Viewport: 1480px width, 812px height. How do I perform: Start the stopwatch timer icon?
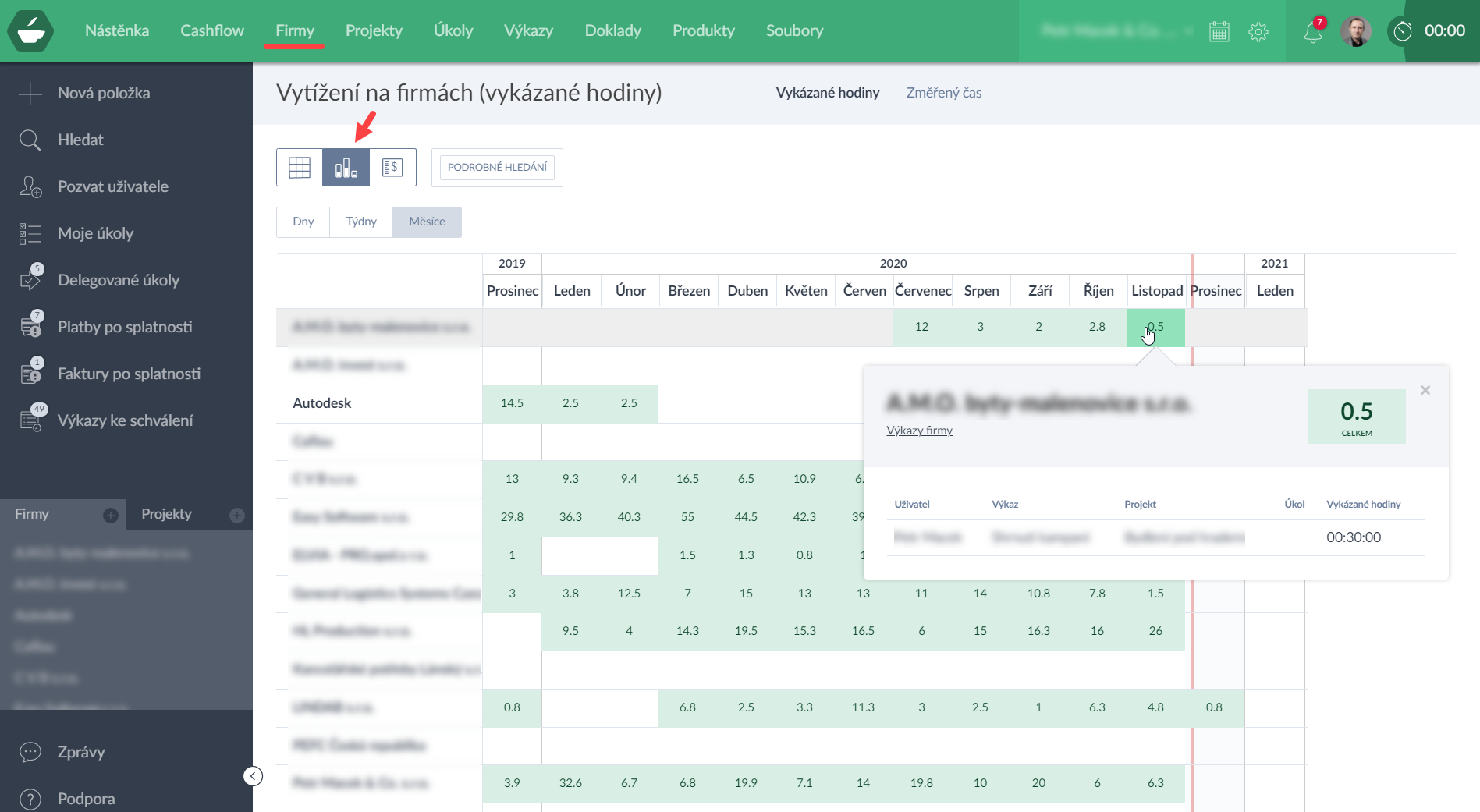click(x=1403, y=31)
